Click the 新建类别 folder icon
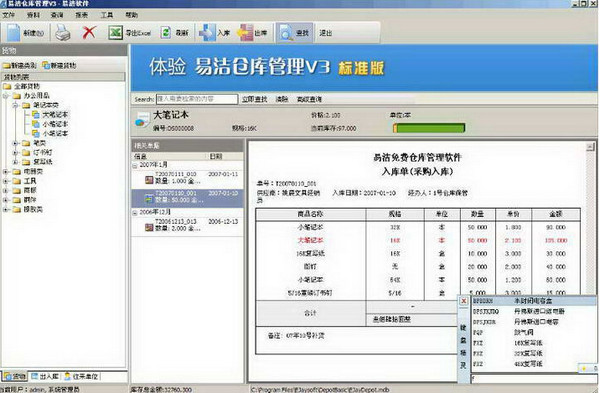Screen dimensions: 600x393 [x=6, y=66]
